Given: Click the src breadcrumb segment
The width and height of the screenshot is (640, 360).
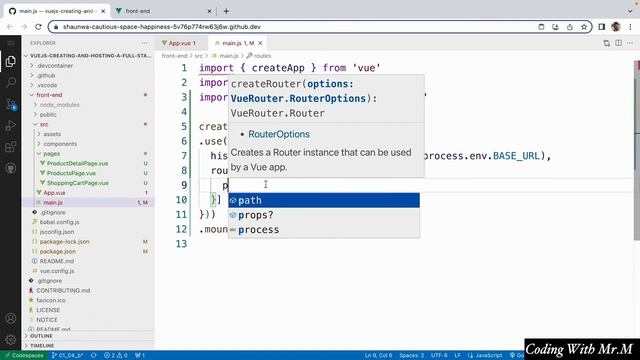Looking at the screenshot, I should [198, 56].
